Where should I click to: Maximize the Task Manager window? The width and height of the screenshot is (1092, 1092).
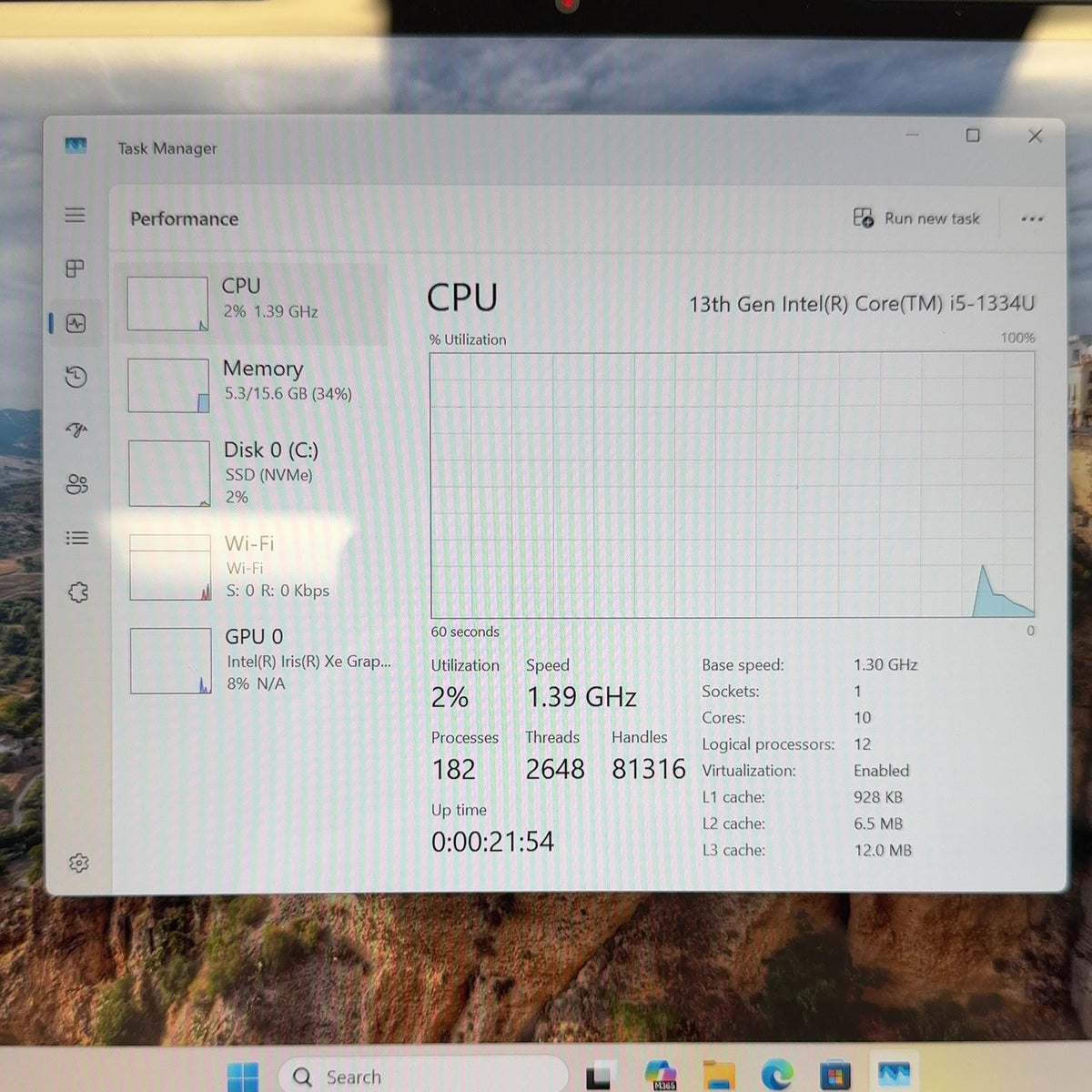point(973,136)
